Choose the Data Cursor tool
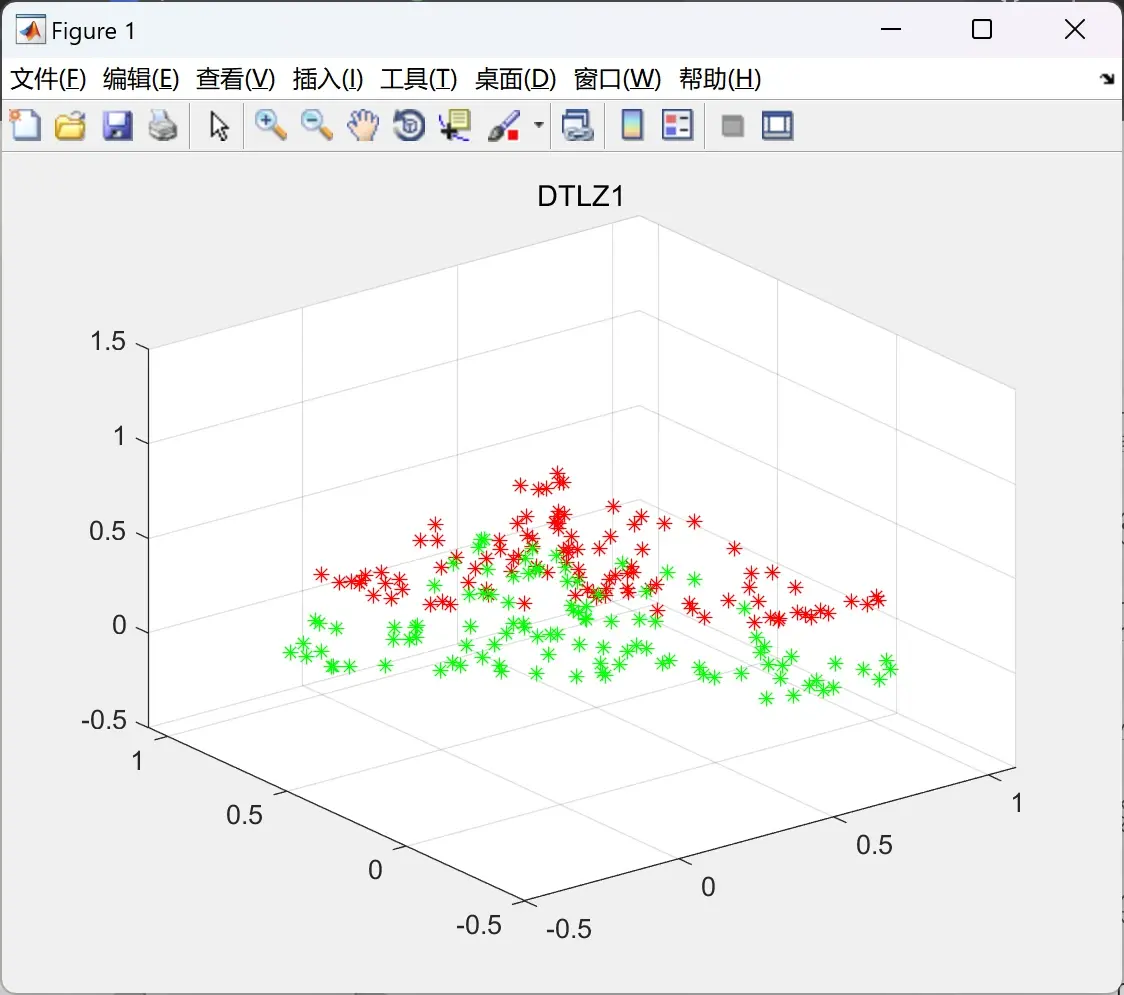 click(x=455, y=125)
